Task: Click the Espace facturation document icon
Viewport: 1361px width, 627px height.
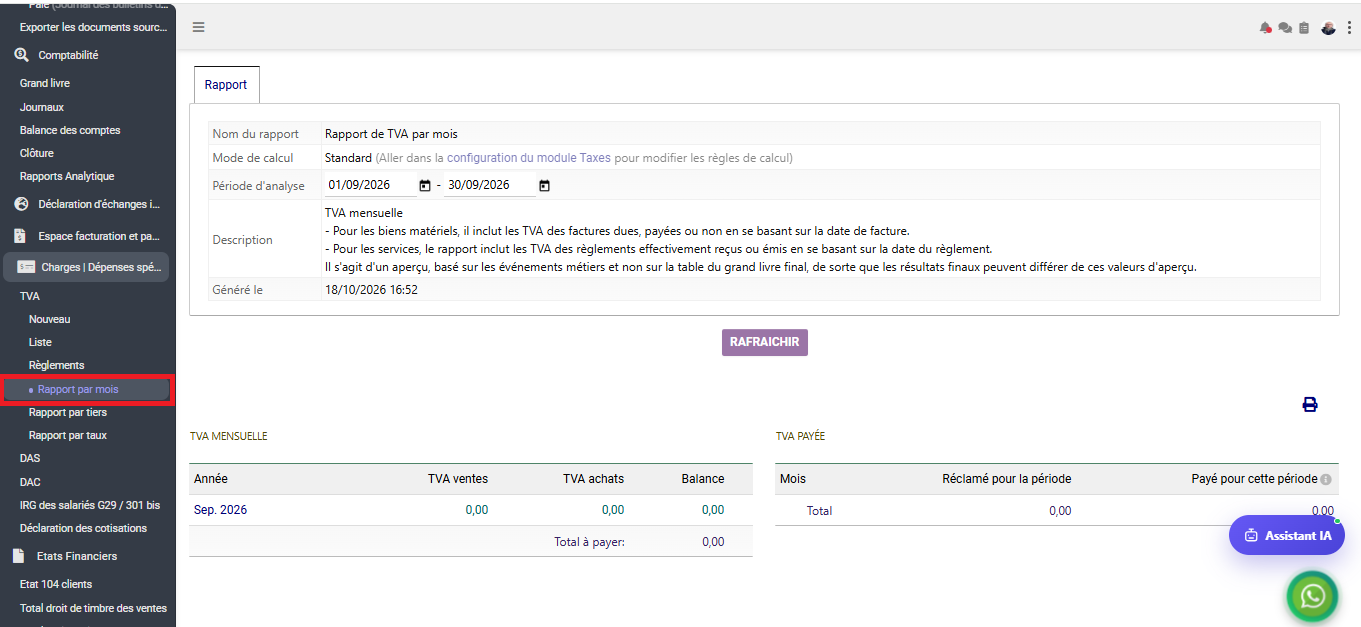Action: 21,236
